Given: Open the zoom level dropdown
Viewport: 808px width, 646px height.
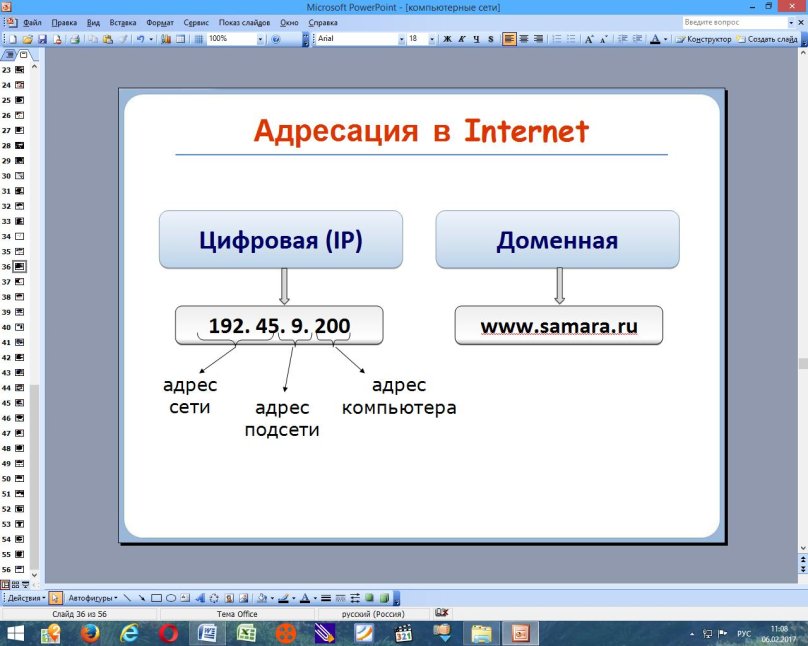Looking at the screenshot, I should [x=262, y=39].
